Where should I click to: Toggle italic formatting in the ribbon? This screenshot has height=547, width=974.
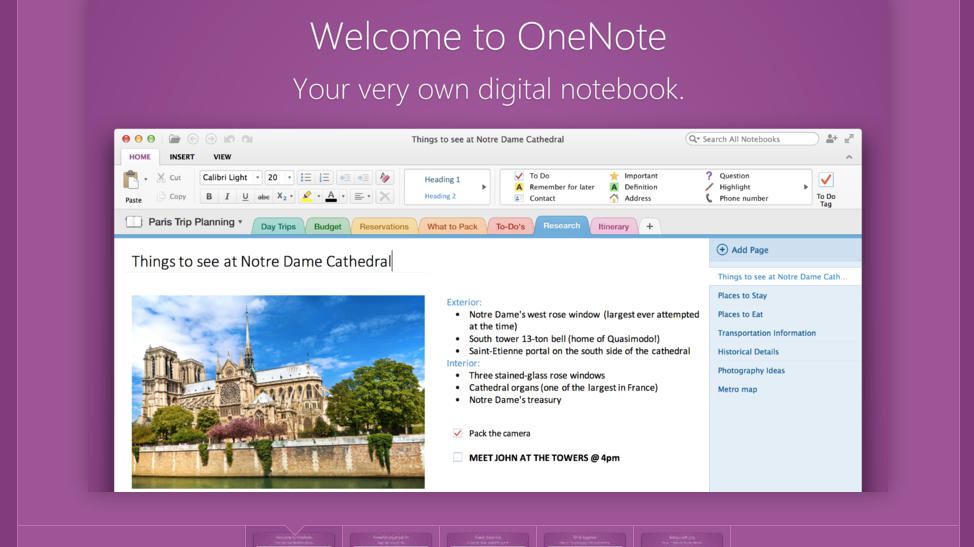(x=227, y=197)
